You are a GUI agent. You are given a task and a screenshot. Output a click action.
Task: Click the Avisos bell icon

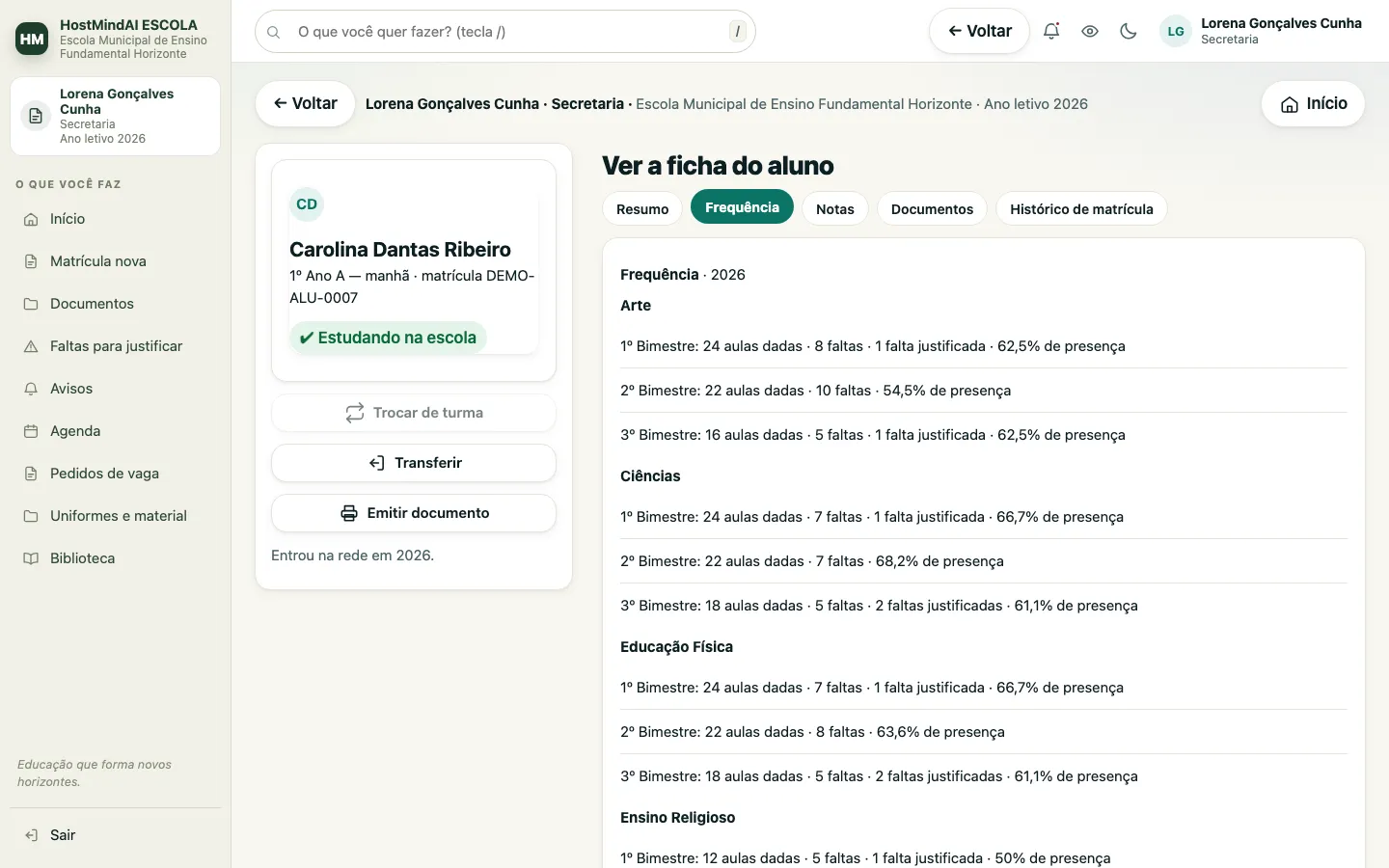31,389
